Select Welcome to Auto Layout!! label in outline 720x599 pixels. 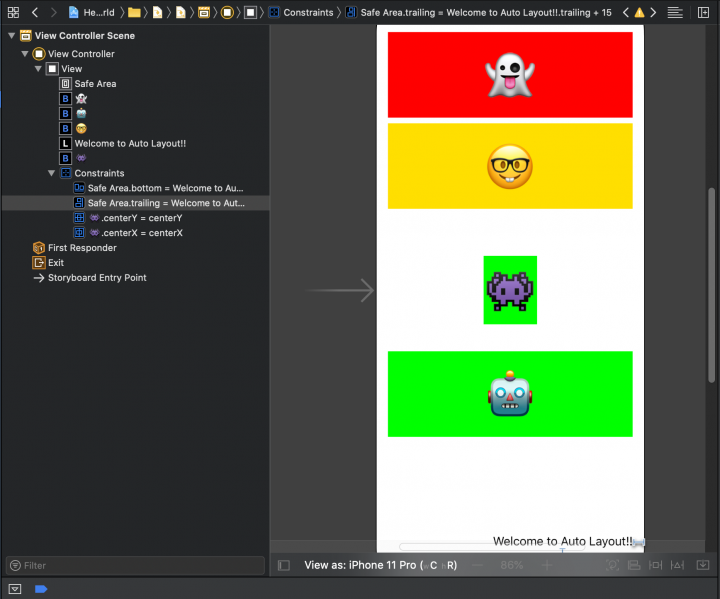(135, 143)
